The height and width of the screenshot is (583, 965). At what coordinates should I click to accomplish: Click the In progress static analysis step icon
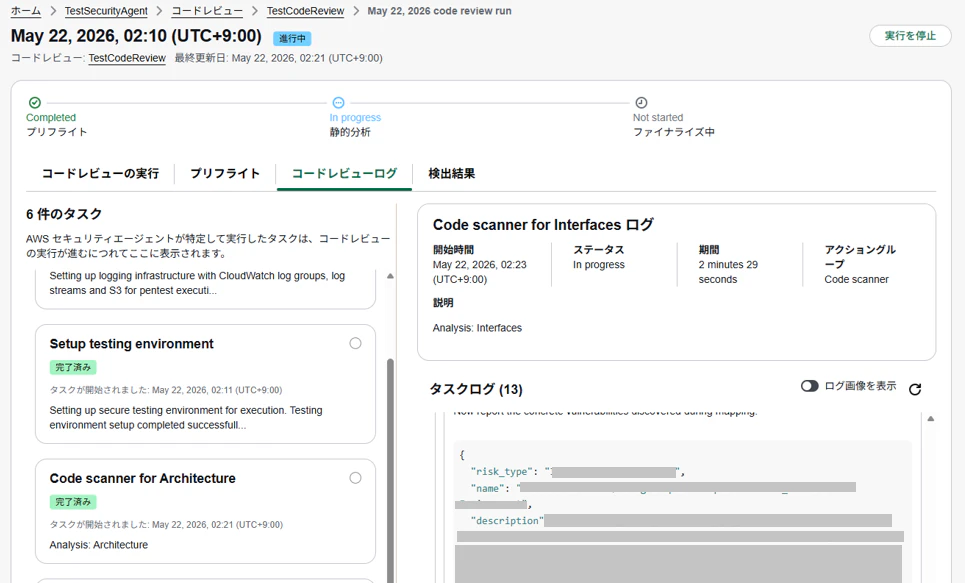pos(338,102)
